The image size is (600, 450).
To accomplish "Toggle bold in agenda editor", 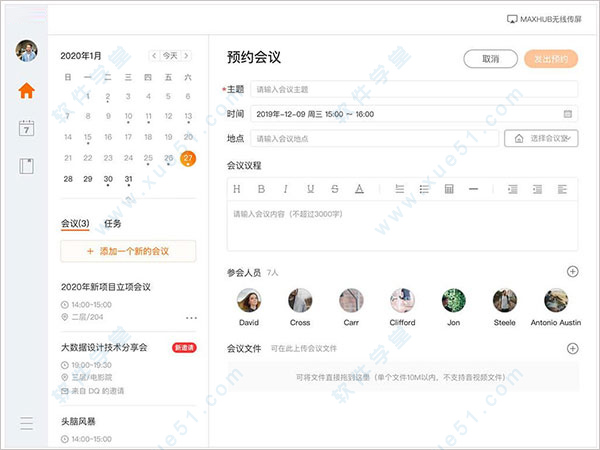I will point(261,189).
